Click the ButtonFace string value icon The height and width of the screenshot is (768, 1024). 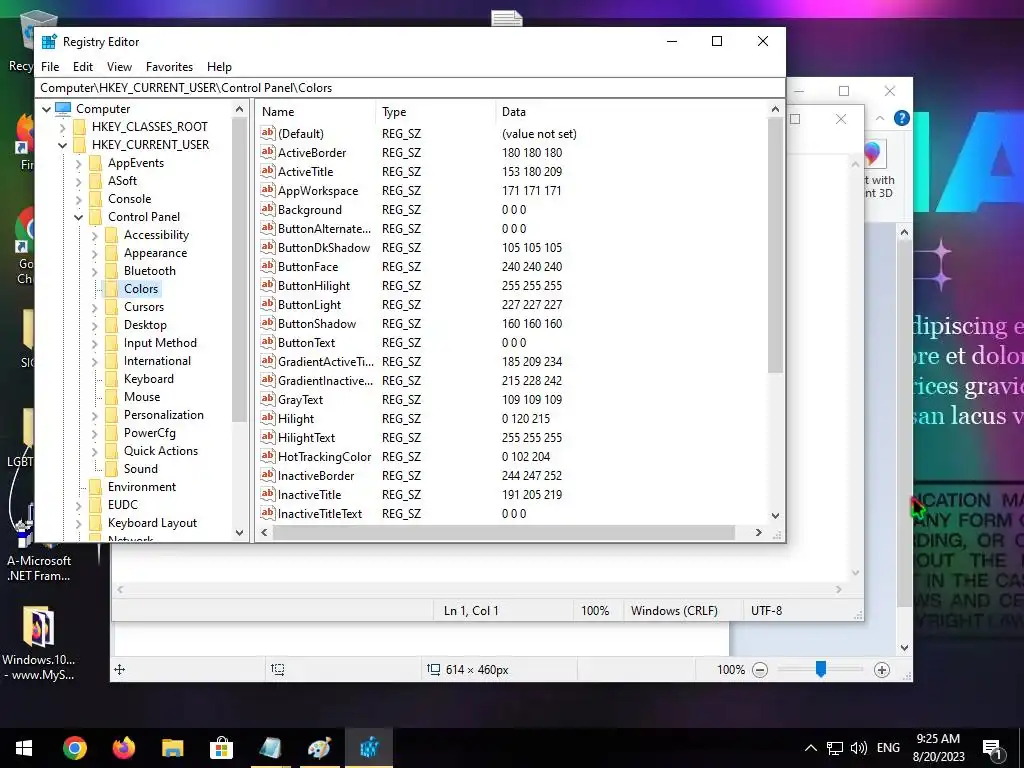click(267, 266)
